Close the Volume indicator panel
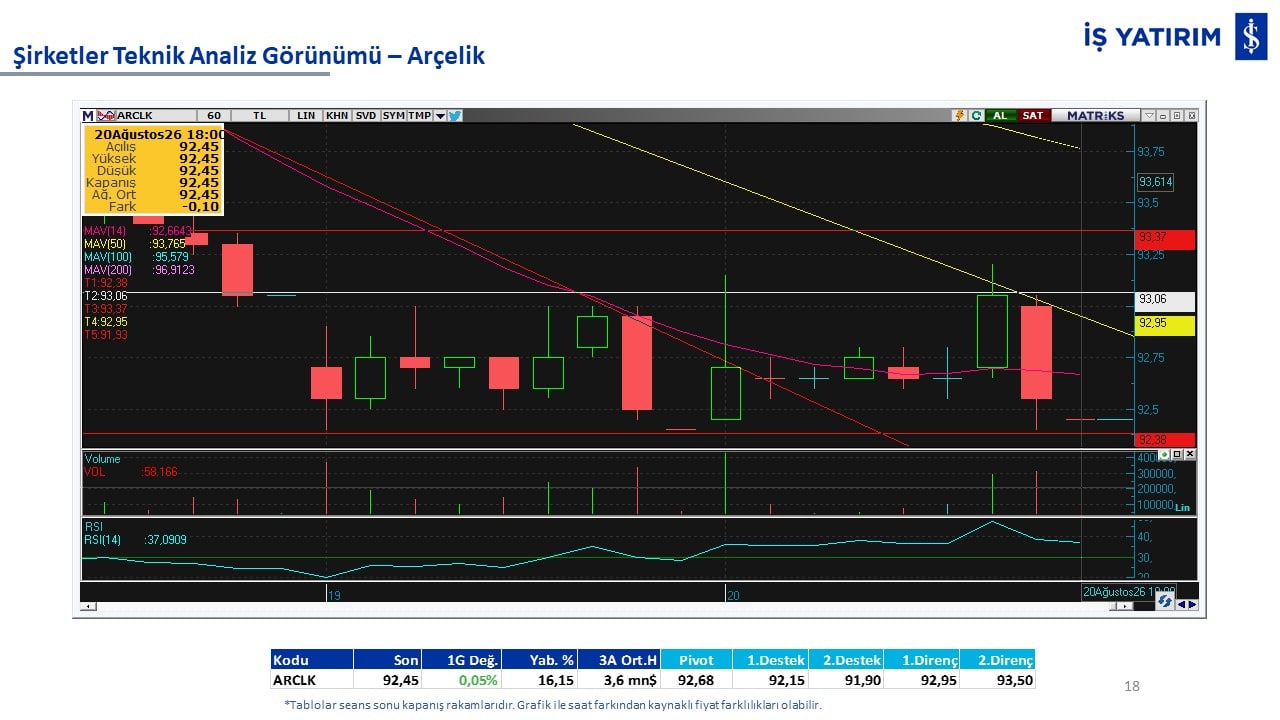This screenshot has height=720, width=1280. [1189, 454]
